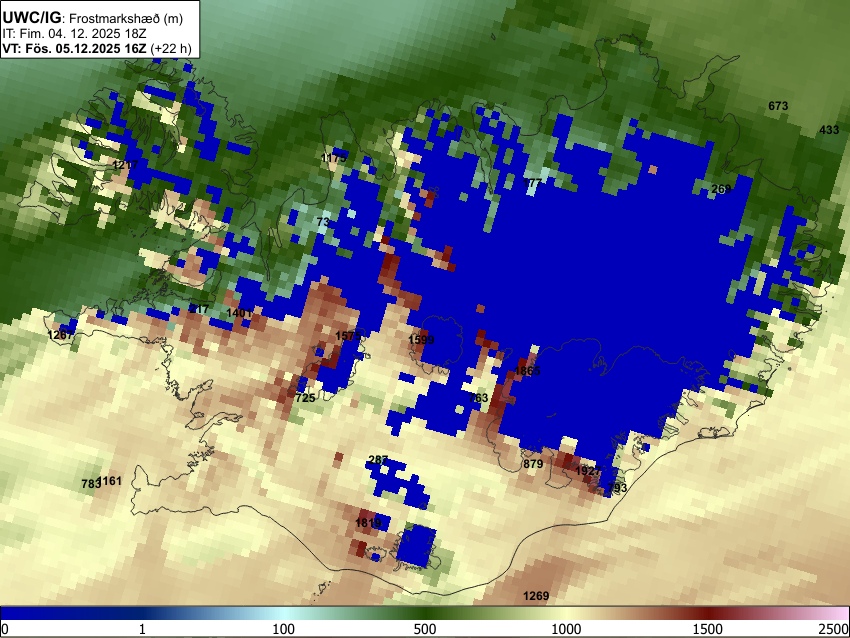Screen dimensions: 850x638
Task: Select the IT: Fim. 04. 12. 2025 18Z line
Action: pyautogui.click(x=74, y=34)
